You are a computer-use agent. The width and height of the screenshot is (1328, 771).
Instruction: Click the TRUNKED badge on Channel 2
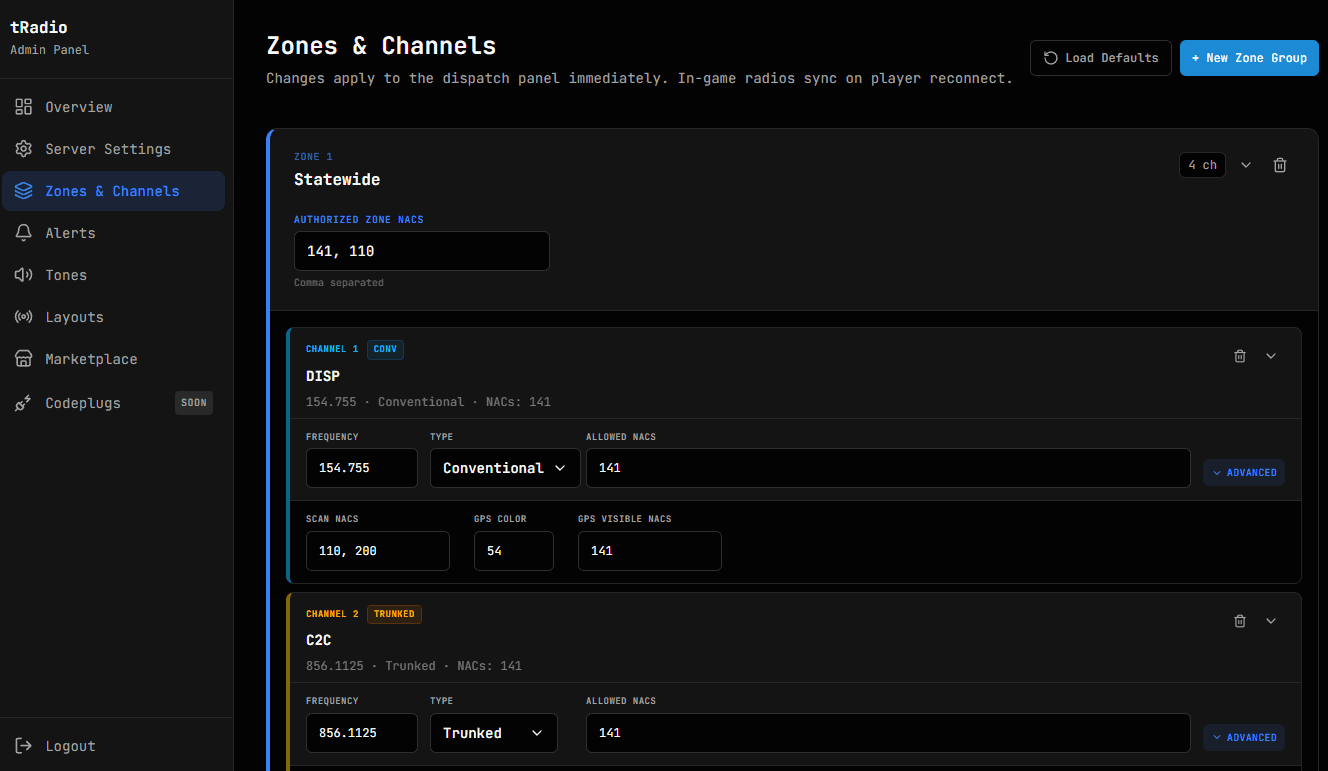coord(394,614)
